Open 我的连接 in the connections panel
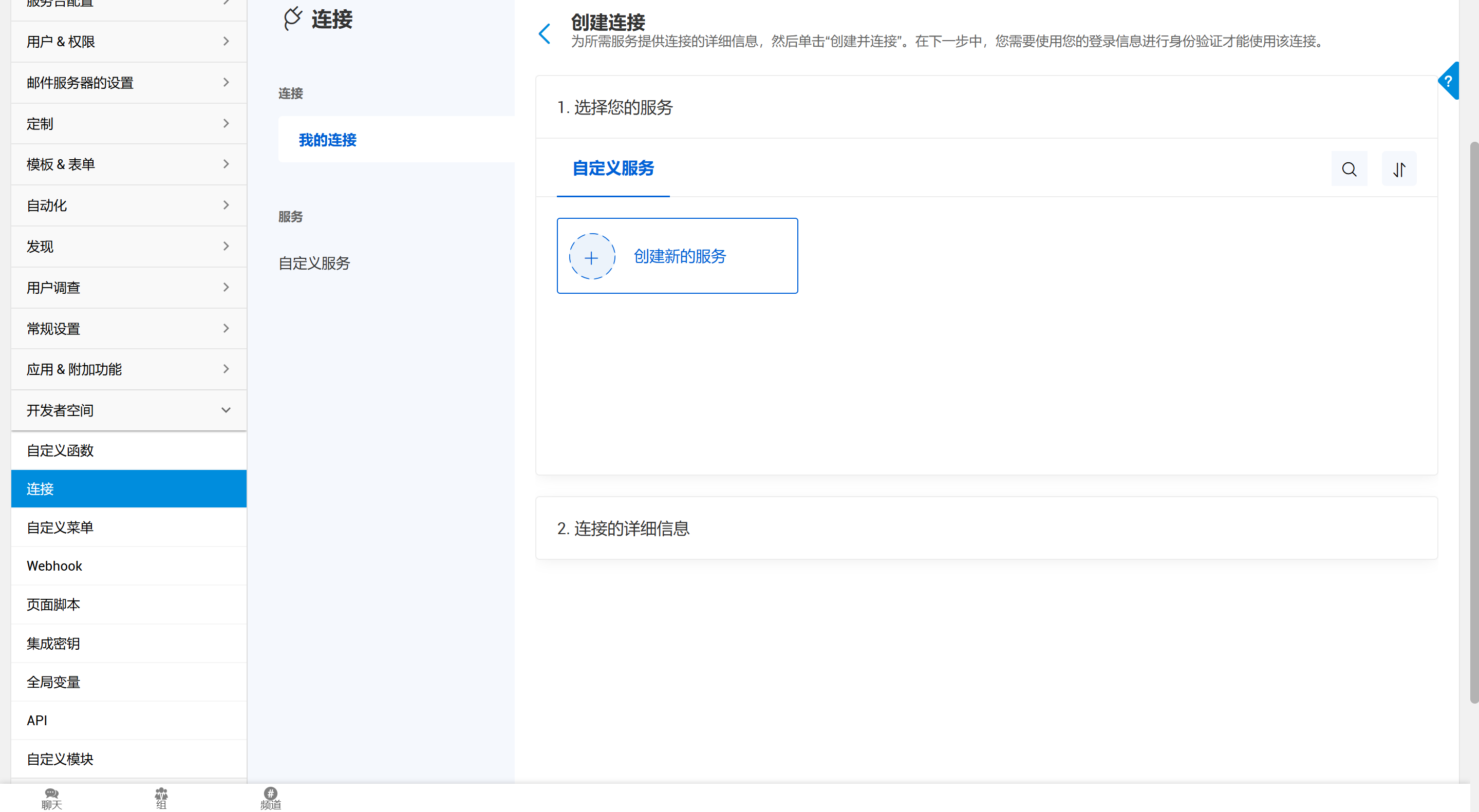 [x=327, y=140]
